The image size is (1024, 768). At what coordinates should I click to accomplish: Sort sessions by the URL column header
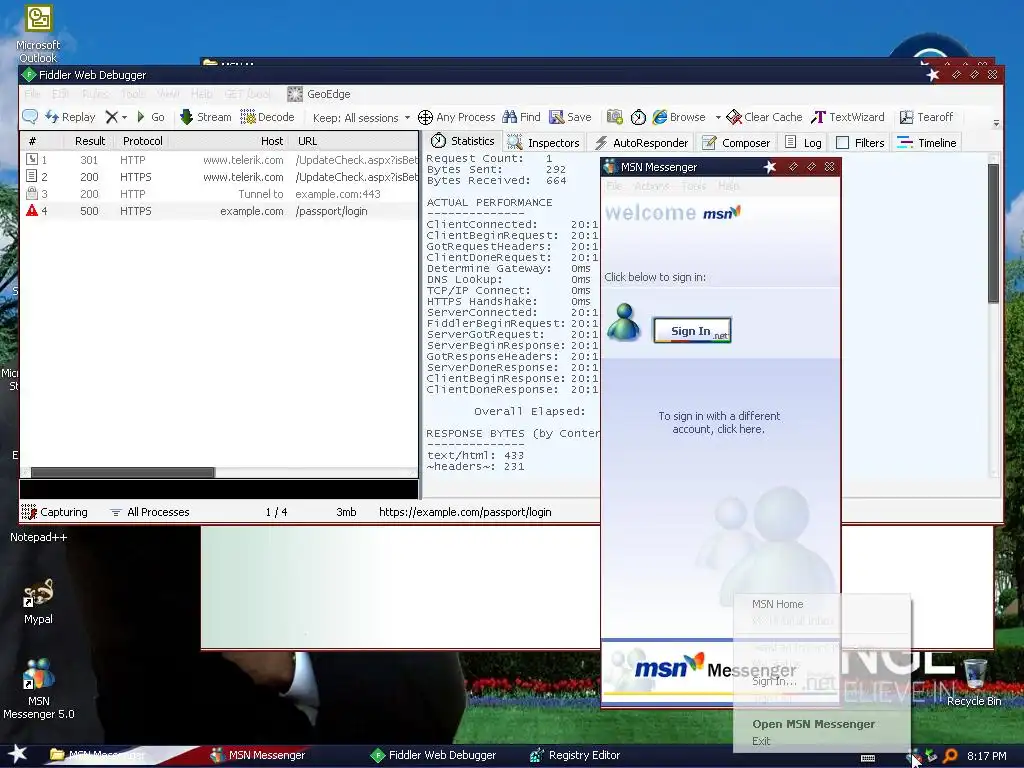tap(308, 141)
